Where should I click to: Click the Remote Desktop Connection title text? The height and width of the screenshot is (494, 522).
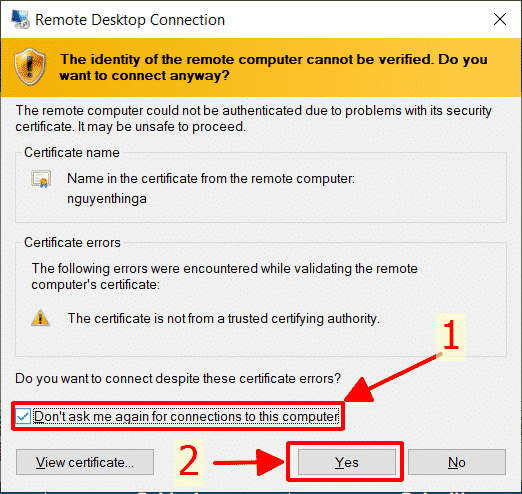pos(130,20)
